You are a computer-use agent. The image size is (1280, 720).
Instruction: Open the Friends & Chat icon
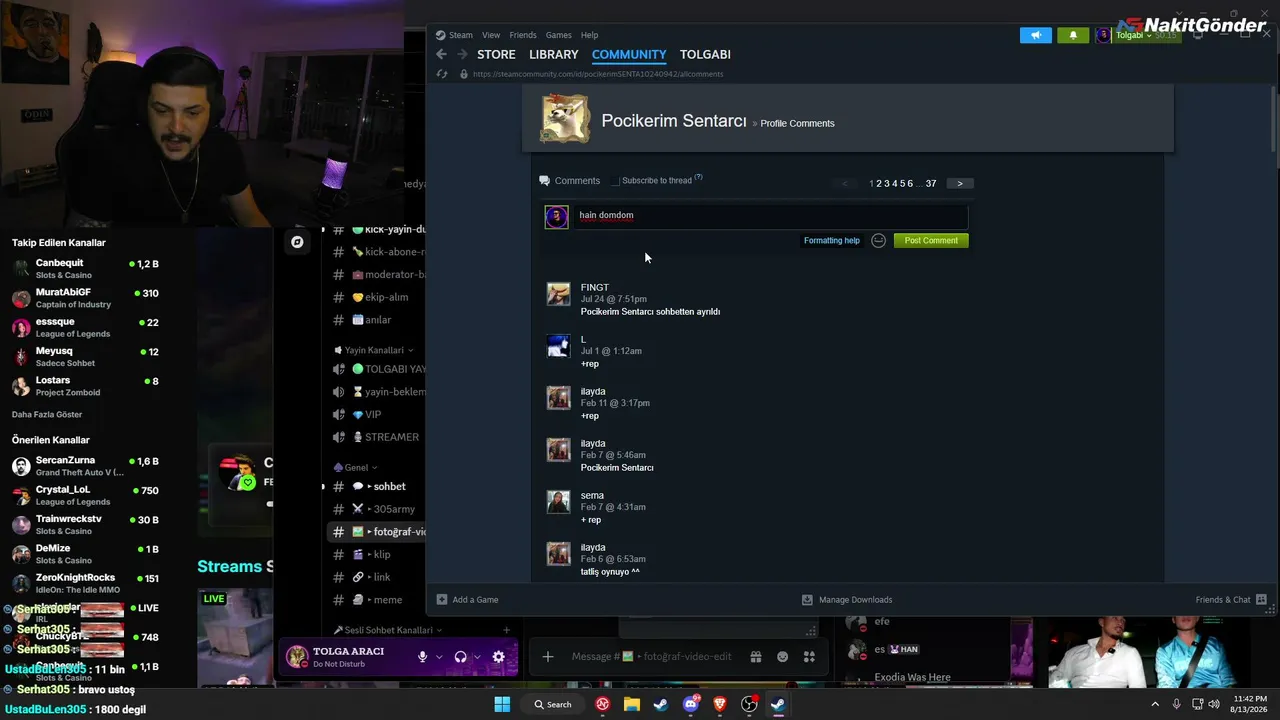coord(1261,600)
